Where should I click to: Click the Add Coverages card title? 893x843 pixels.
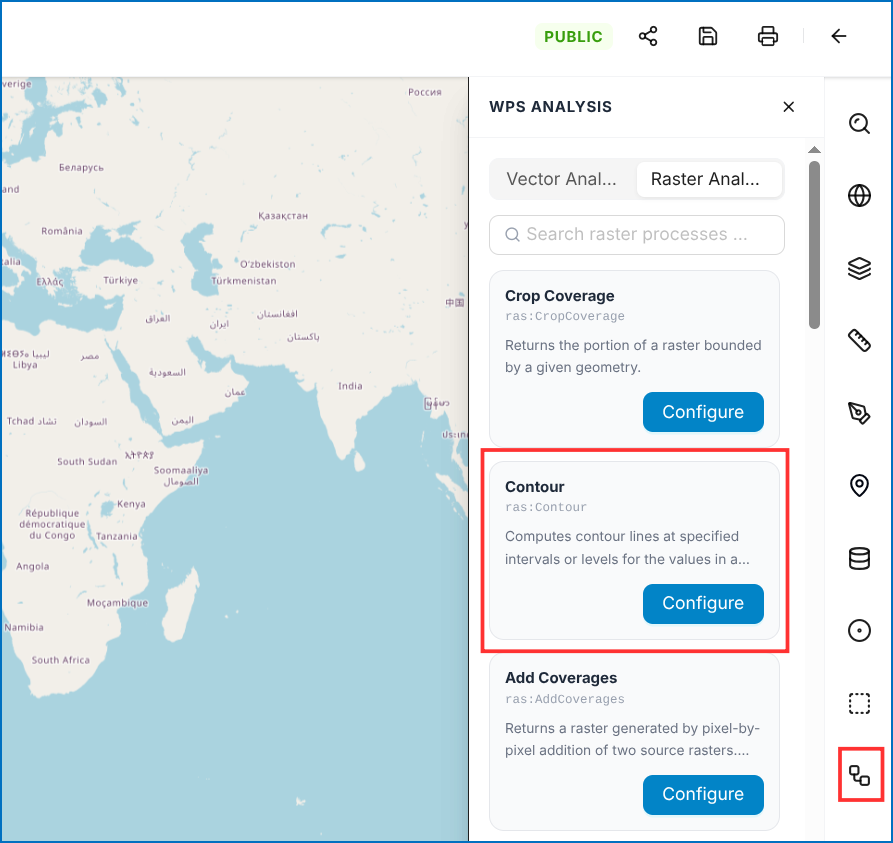[561, 678]
